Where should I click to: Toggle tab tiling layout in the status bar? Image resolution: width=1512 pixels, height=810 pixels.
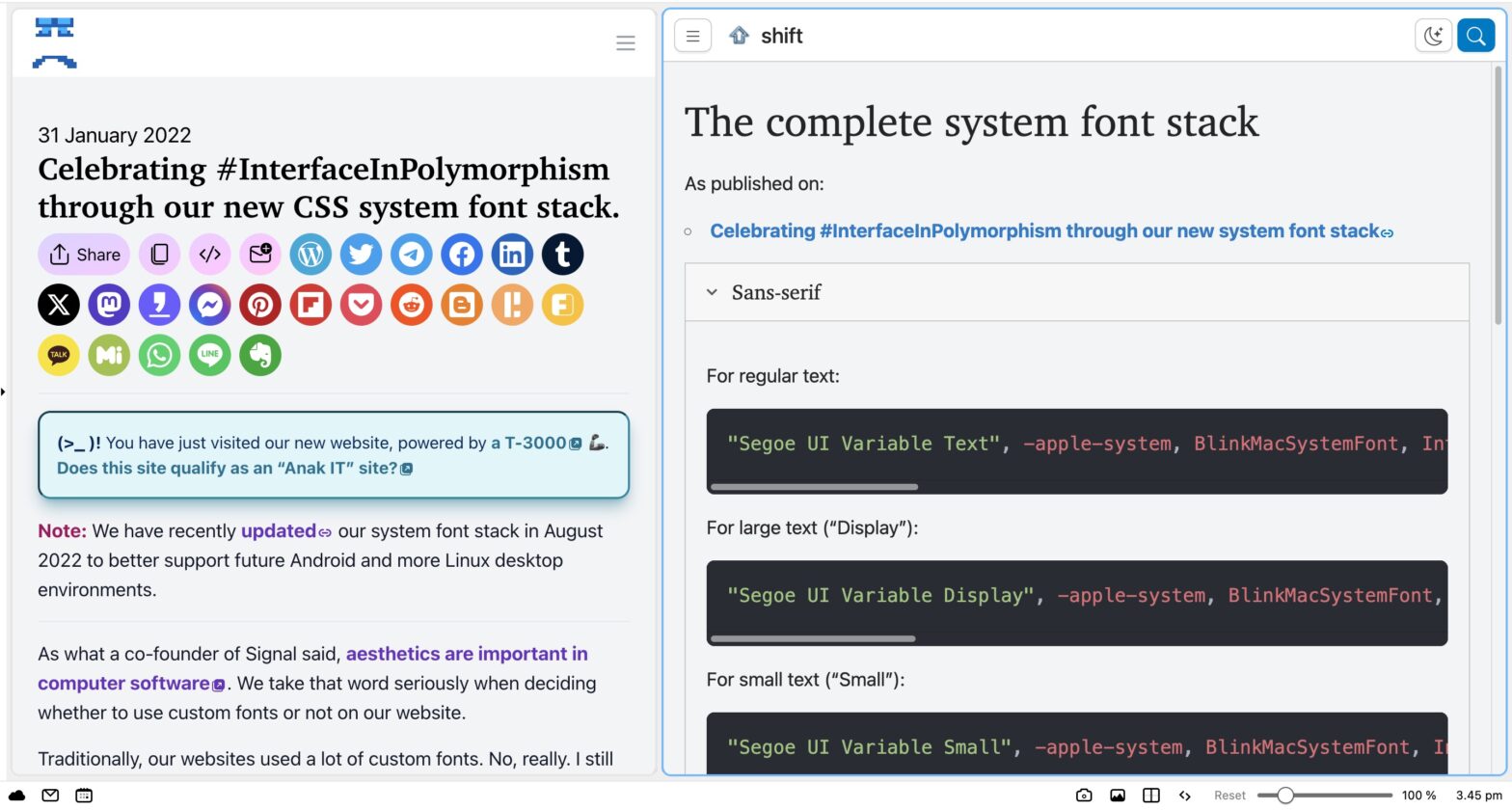pyautogui.click(x=1151, y=796)
